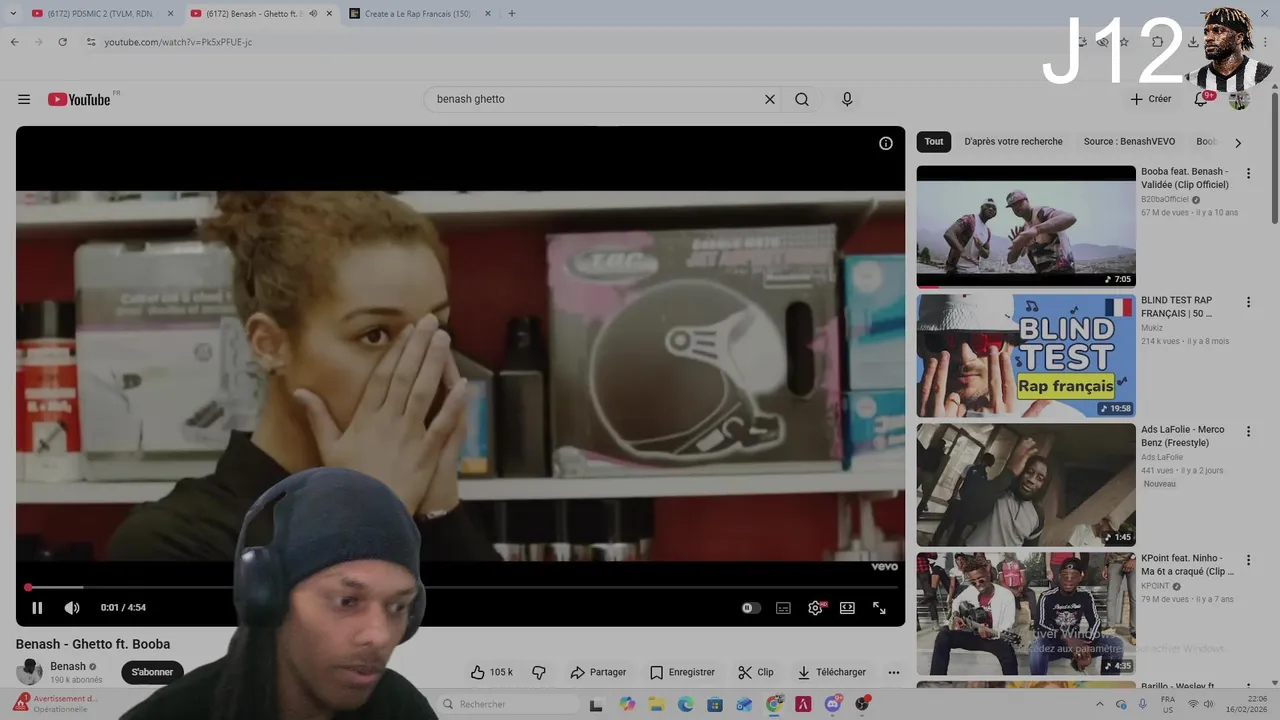Image resolution: width=1280 pixels, height=720 pixels.
Task: Open options menu for Ads LaFolie video
Action: [1248, 431]
